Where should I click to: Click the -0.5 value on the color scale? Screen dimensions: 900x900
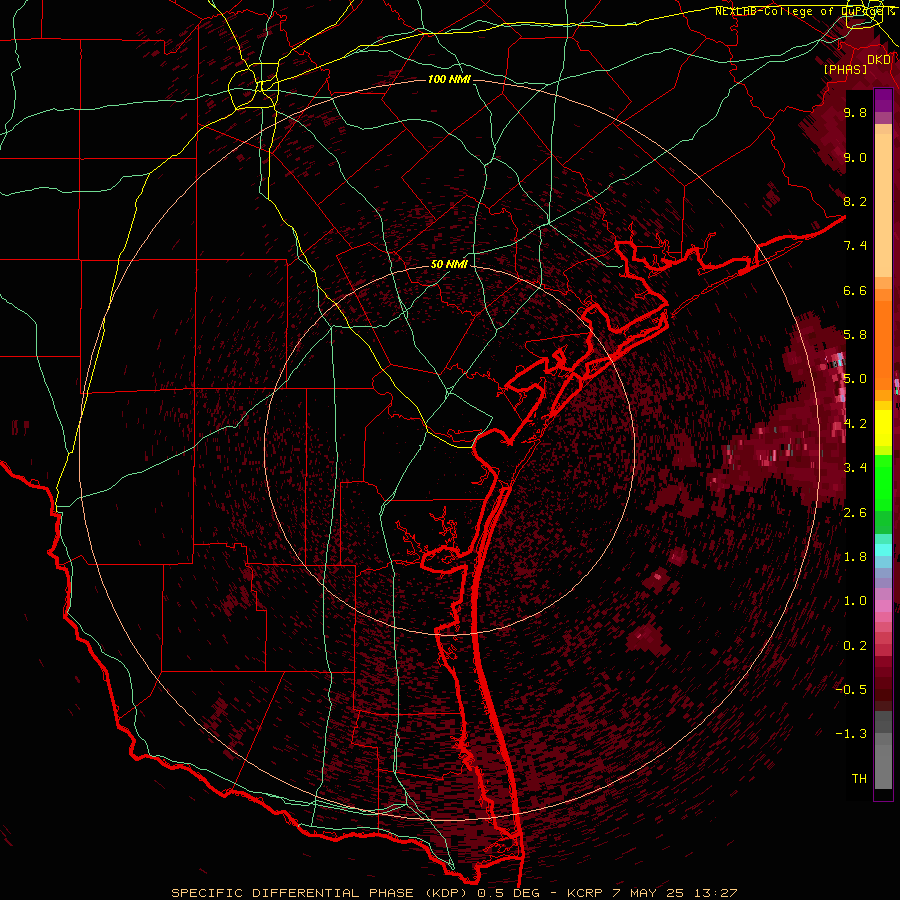pos(851,690)
